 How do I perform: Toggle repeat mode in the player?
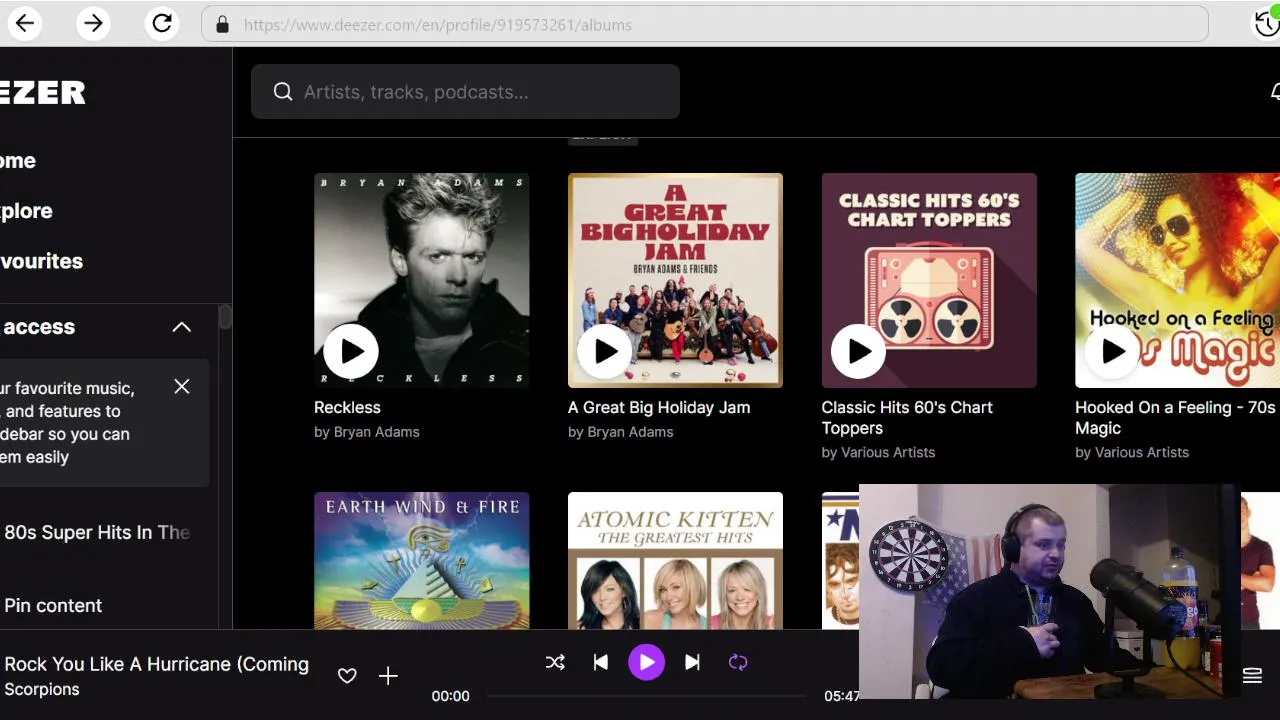(x=738, y=662)
